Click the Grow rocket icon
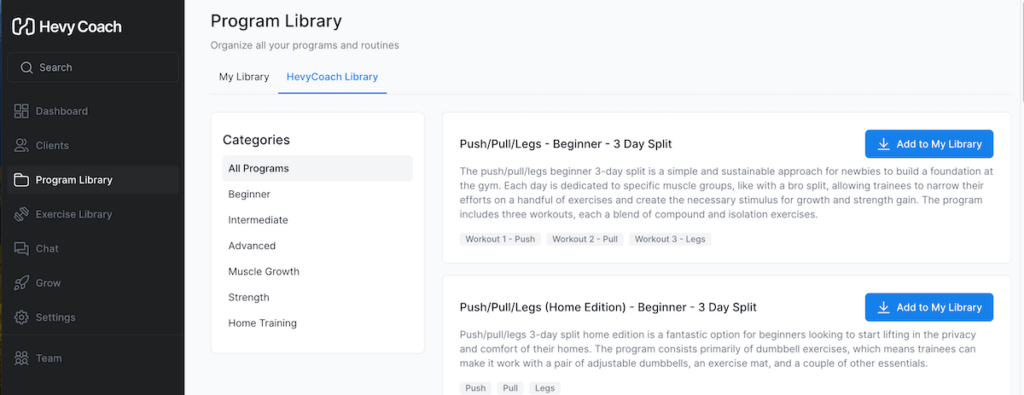The height and width of the screenshot is (395, 1024). pyautogui.click(x=22, y=283)
